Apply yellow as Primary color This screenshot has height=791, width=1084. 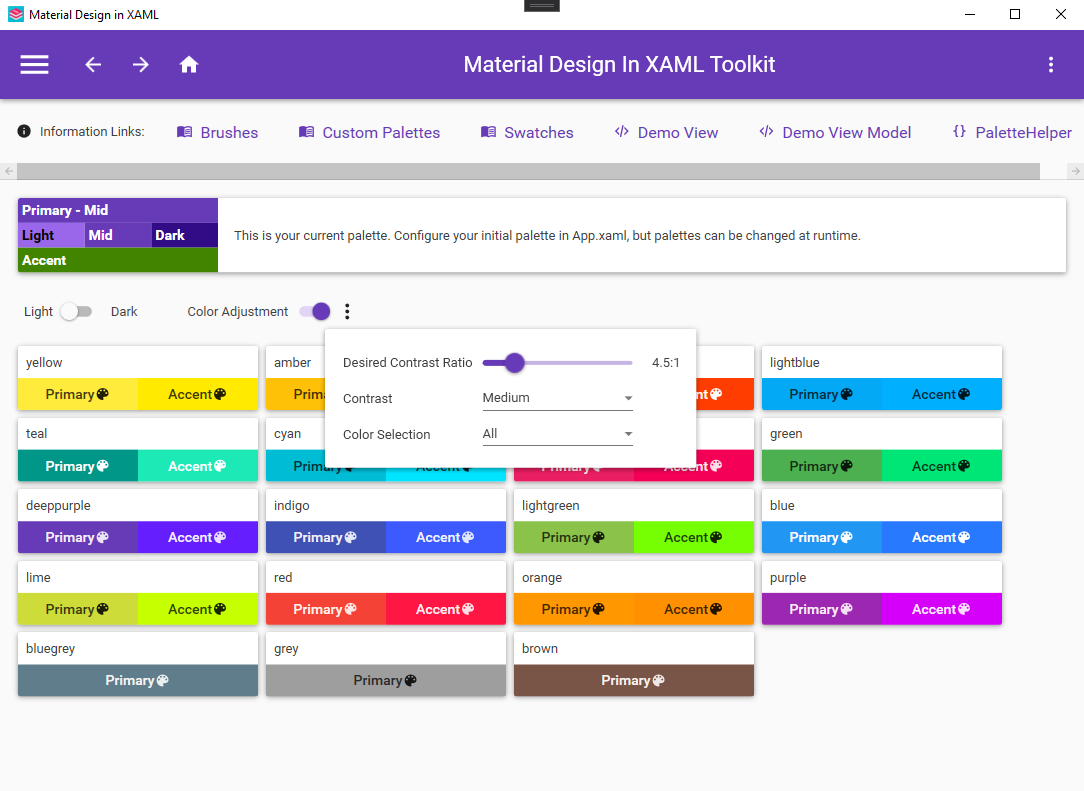[77, 394]
